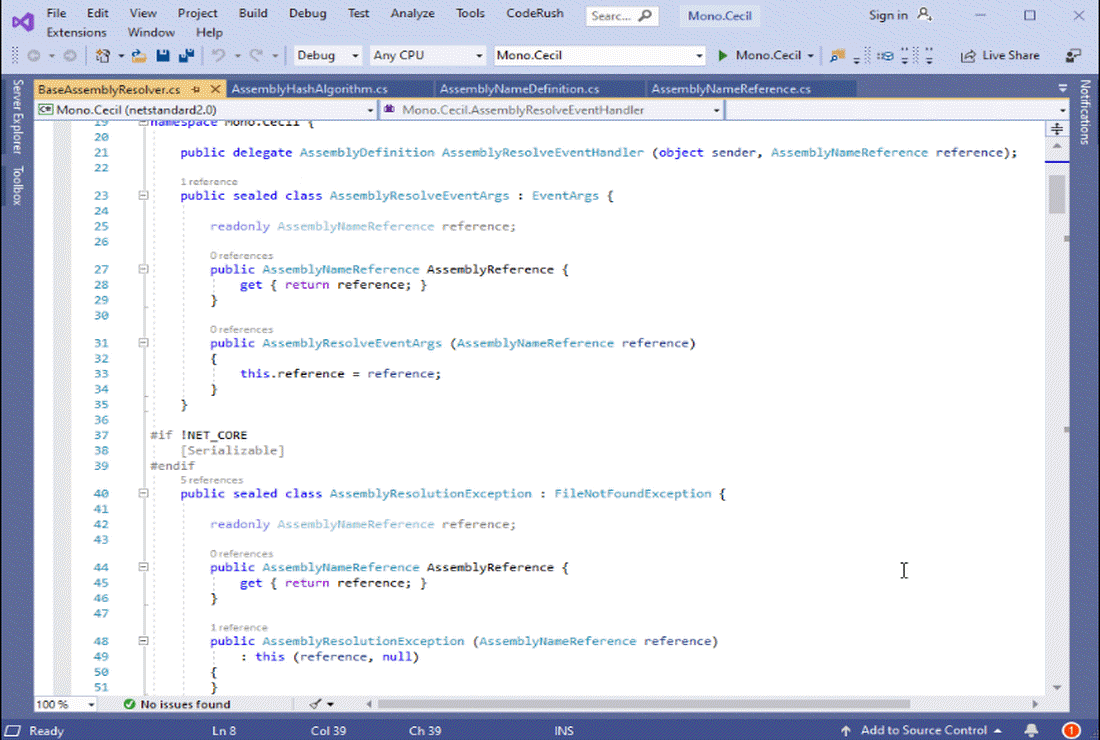Open notifications via the bell icon

pos(1030,731)
